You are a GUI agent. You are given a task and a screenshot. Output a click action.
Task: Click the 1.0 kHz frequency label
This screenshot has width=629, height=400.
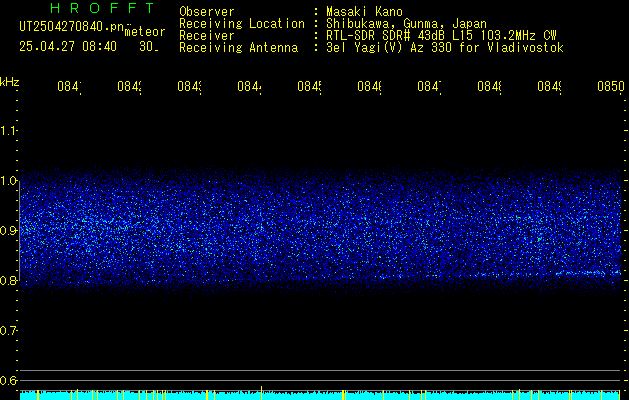click(x=8, y=181)
